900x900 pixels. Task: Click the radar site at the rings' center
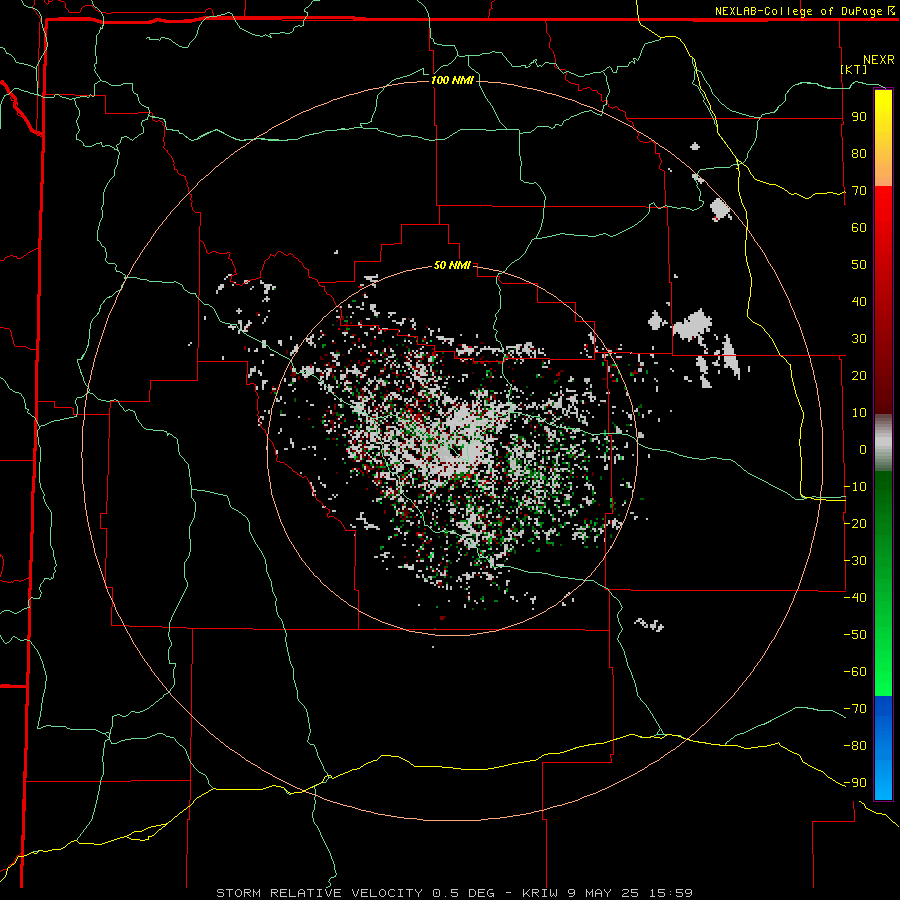(x=453, y=451)
